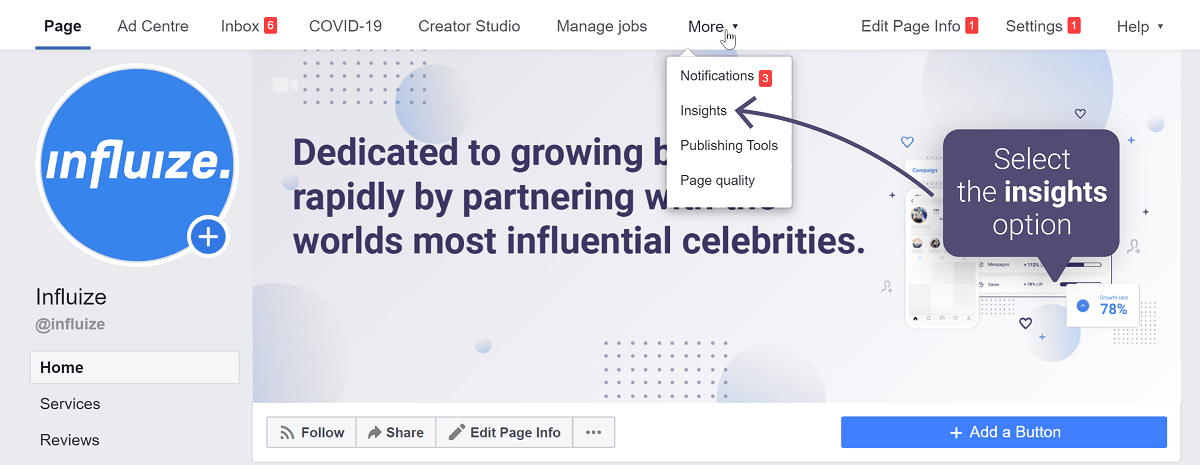Choose Publishing Tools from the menu
The height and width of the screenshot is (465, 1200).
(x=729, y=146)
